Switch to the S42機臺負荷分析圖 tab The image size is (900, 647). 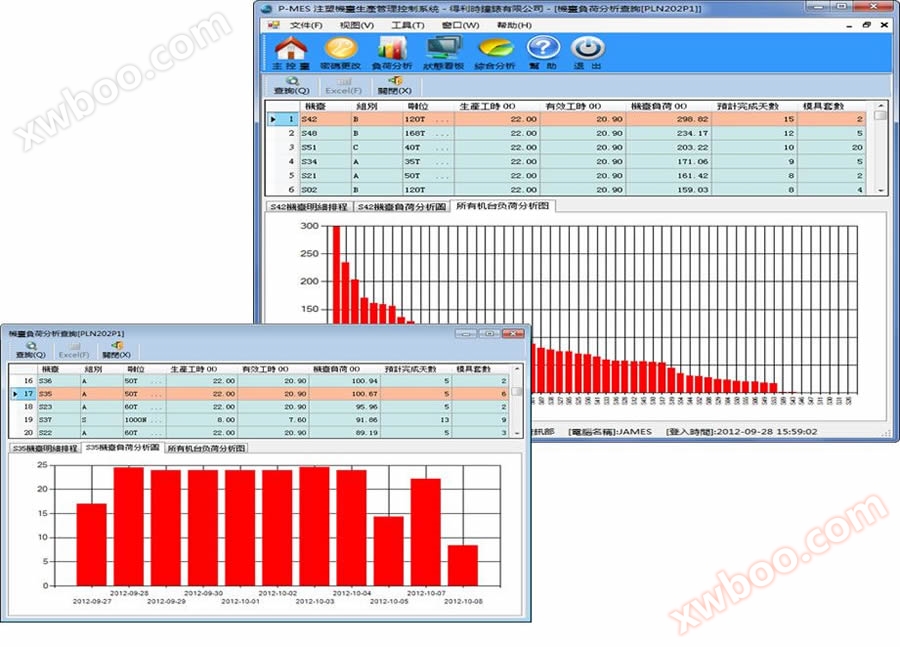[399, 206]
